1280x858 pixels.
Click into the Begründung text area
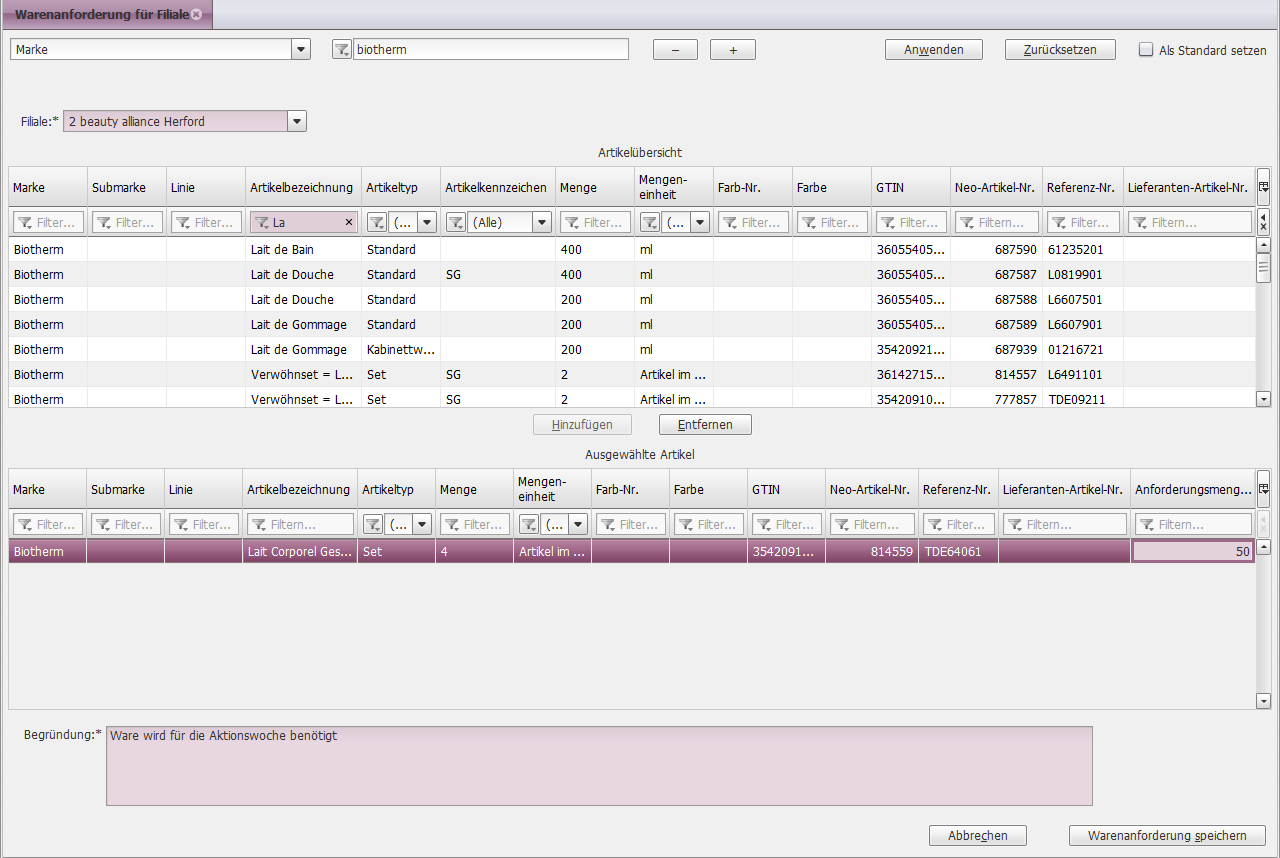tap(599, 766)
